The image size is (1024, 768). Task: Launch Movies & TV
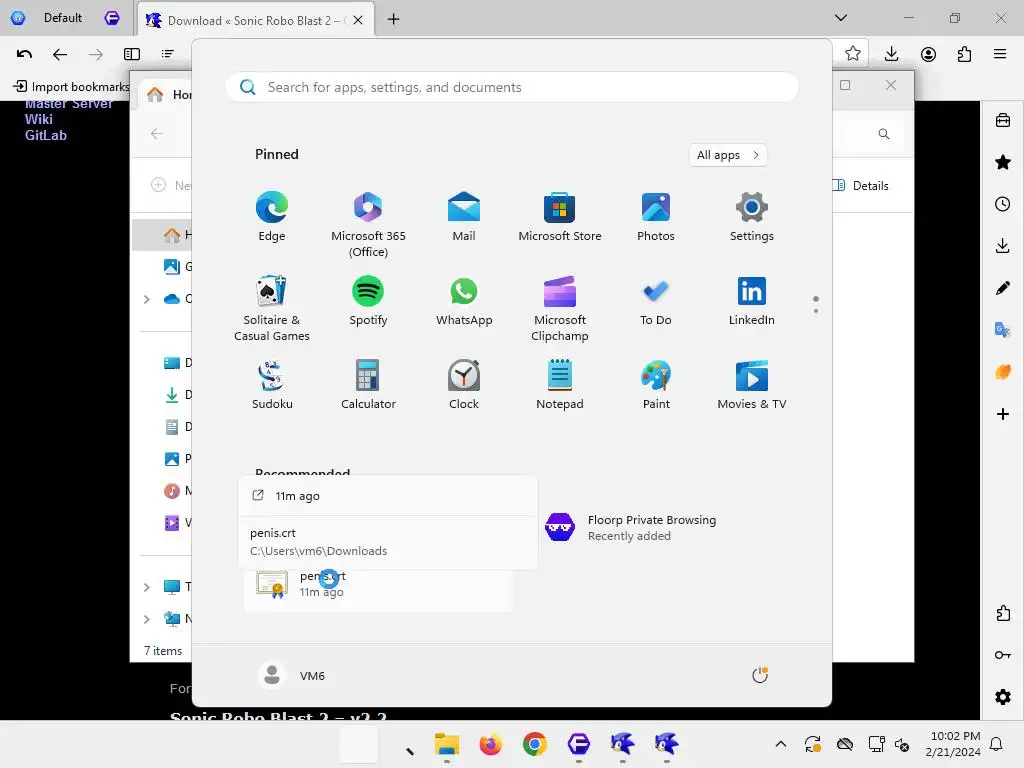(752, 385)
